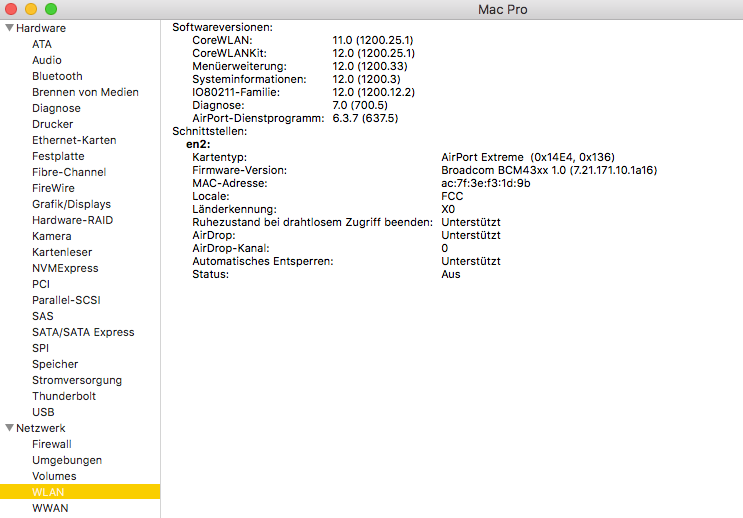Viewport: 743px width, 518px height.
Task: Click the Schnittstellen heading
Action: 209,131
